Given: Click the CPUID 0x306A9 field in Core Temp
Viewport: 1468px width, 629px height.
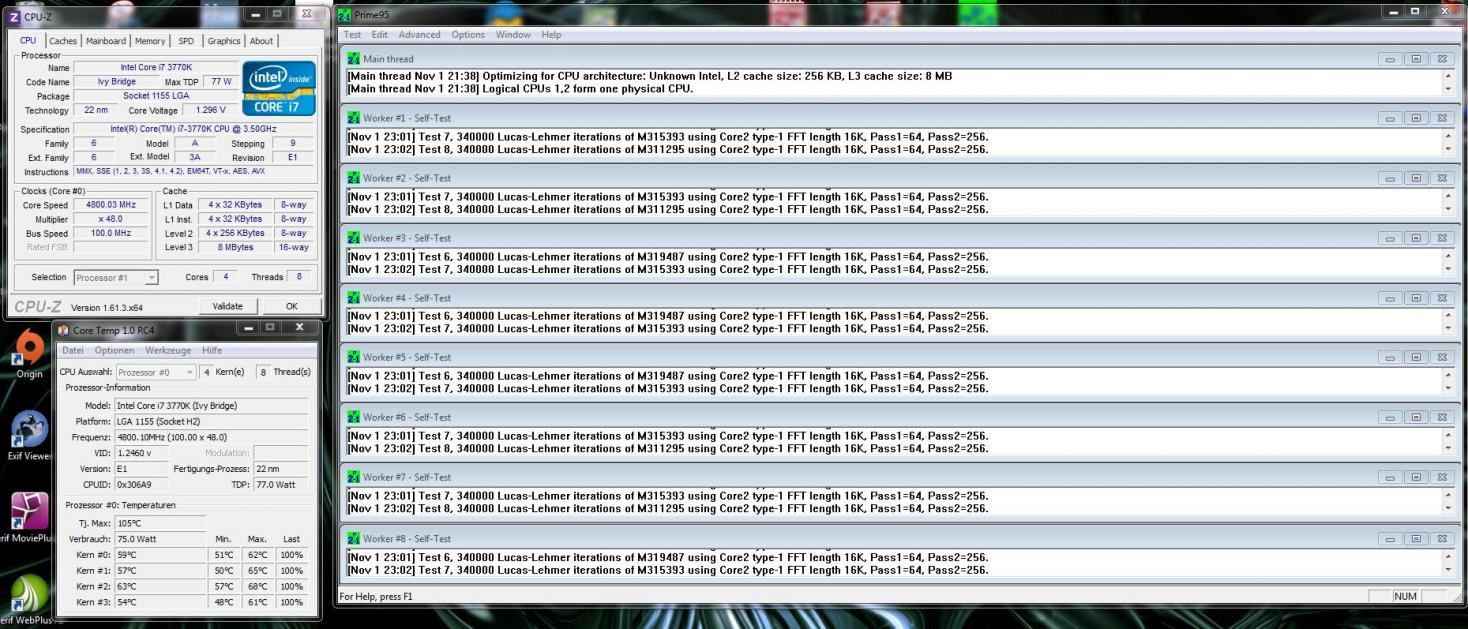Looking at the screenshot, I should (142, 485).
